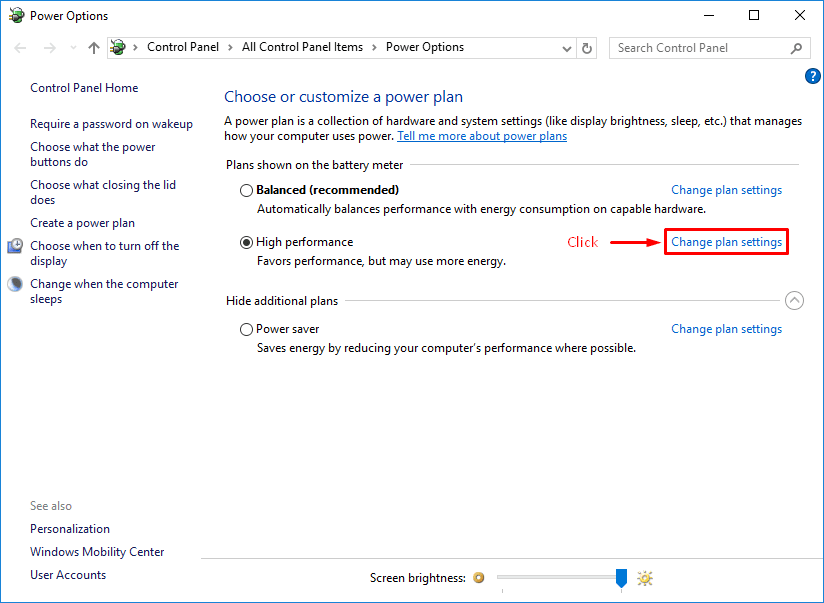Click the Back arrow navigation button
This screenshot has height=603, width=824.
[x=22, y=48]
